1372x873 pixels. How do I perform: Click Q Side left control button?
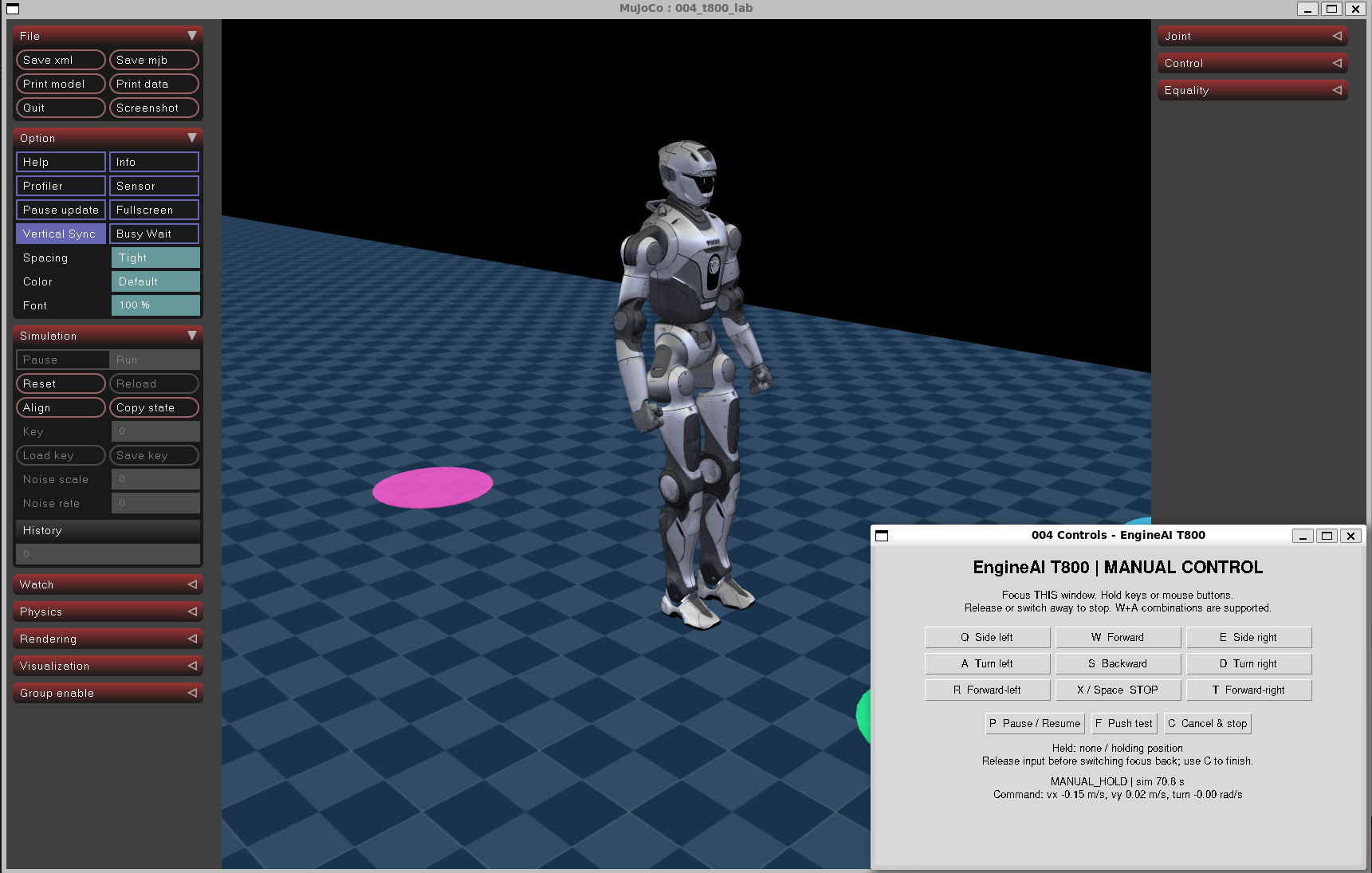click(987, 637)
